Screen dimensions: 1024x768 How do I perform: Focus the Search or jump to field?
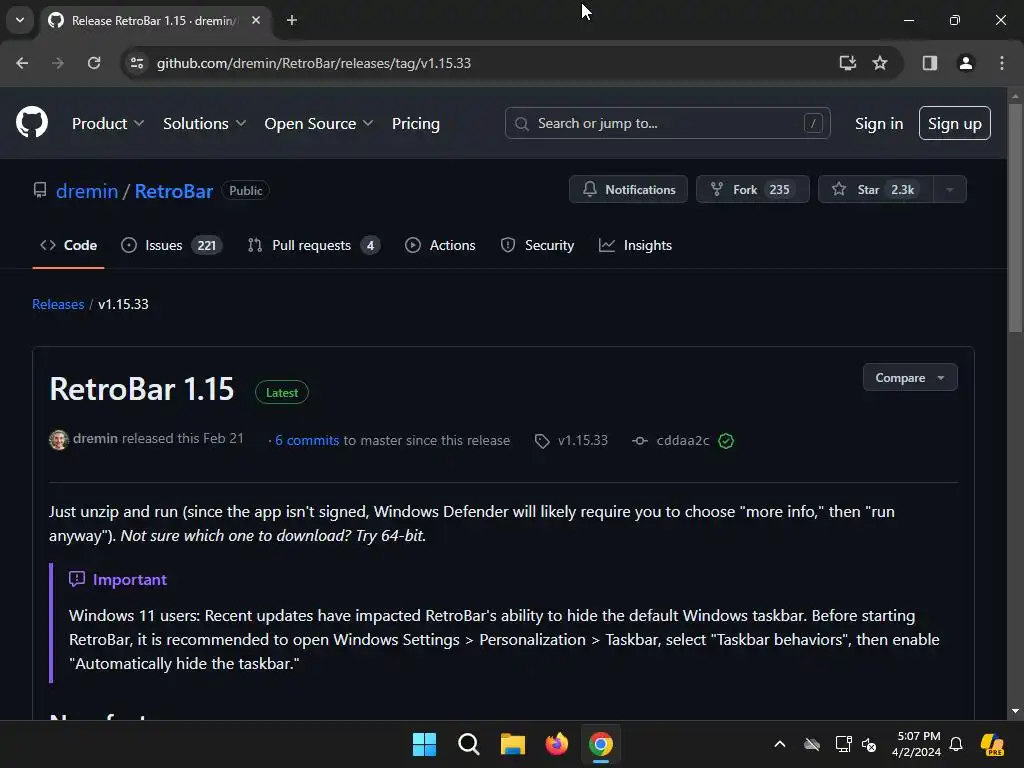pyautogui.click(x=667, y=123)
